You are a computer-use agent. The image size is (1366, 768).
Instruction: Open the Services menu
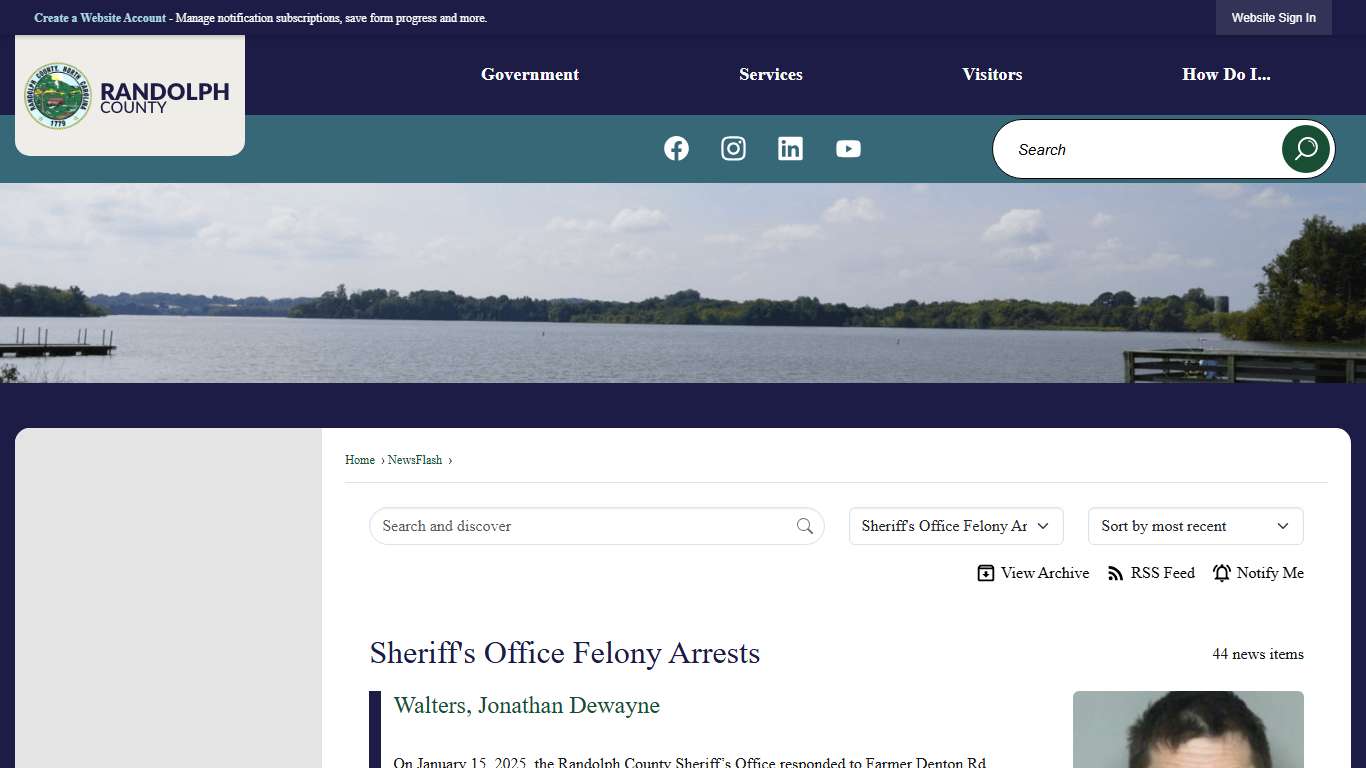coord(770,75)
